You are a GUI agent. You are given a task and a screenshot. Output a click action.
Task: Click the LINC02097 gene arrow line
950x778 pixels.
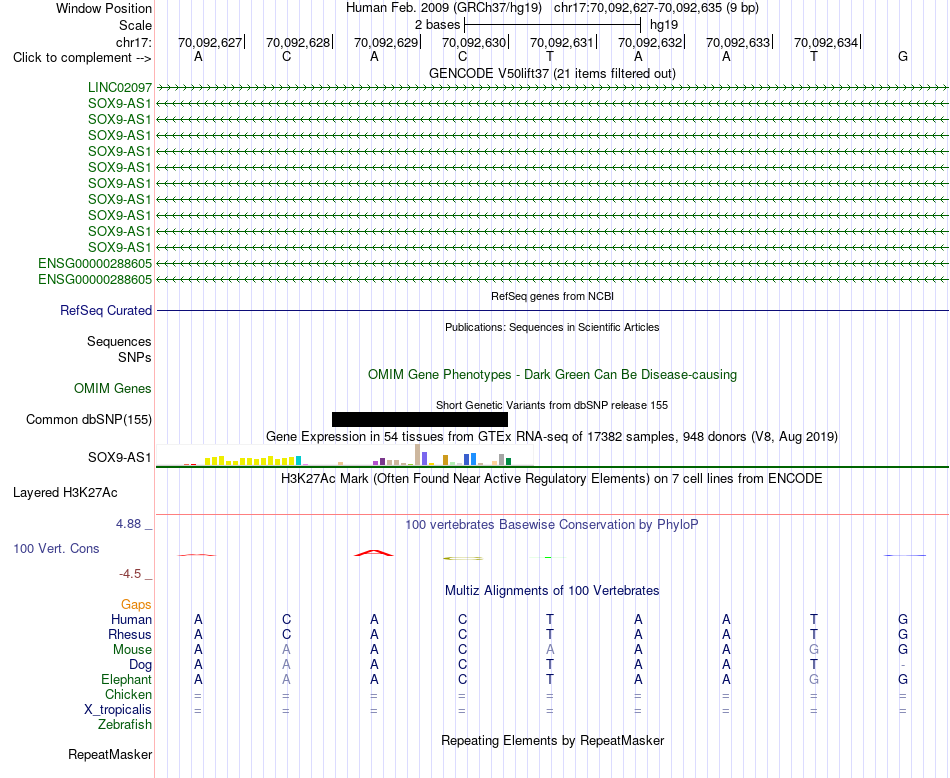(552, 88)
